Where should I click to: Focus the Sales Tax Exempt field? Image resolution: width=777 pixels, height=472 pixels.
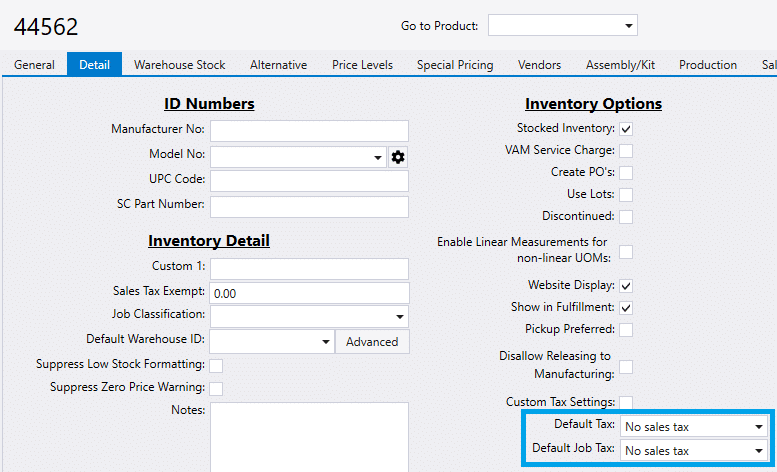[309, 293]
